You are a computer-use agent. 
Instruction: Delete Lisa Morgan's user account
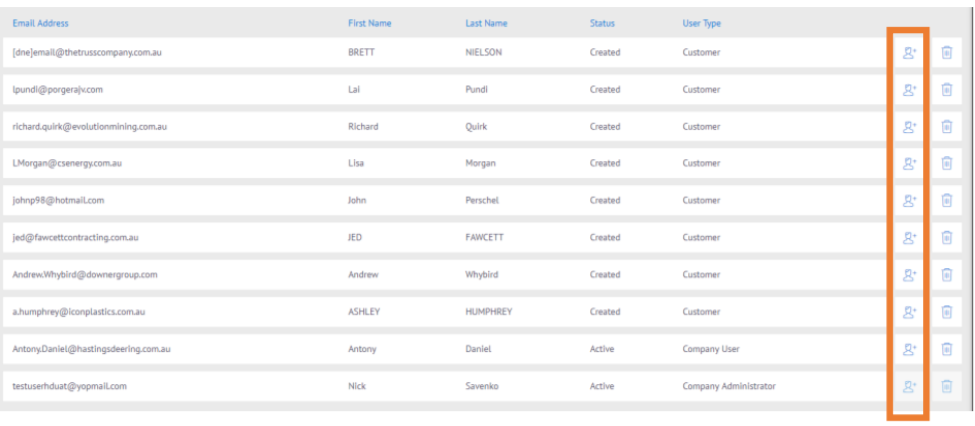[946, 164]
